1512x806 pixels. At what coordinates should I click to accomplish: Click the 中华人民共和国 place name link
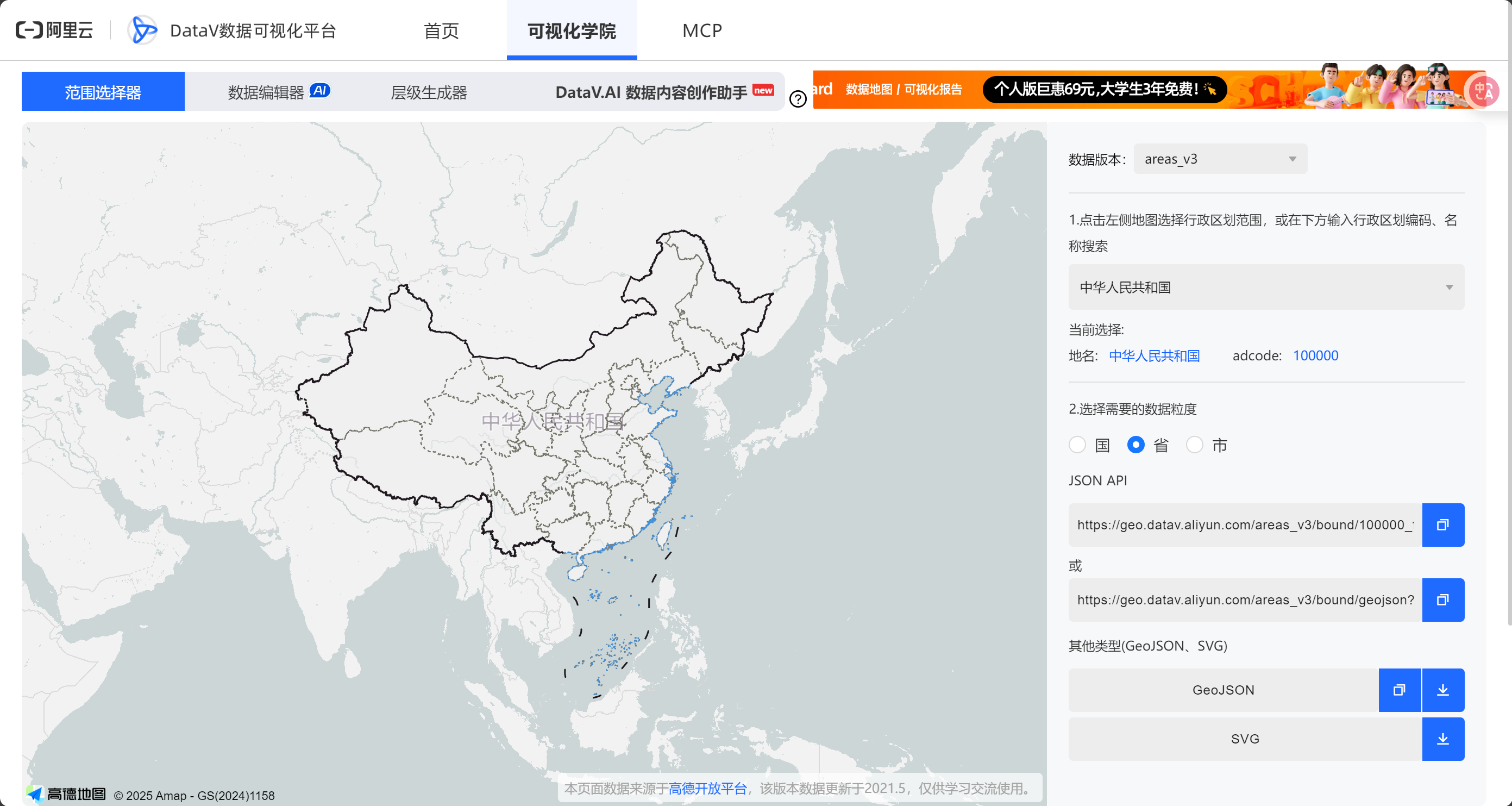click(x=1154, y=356)
